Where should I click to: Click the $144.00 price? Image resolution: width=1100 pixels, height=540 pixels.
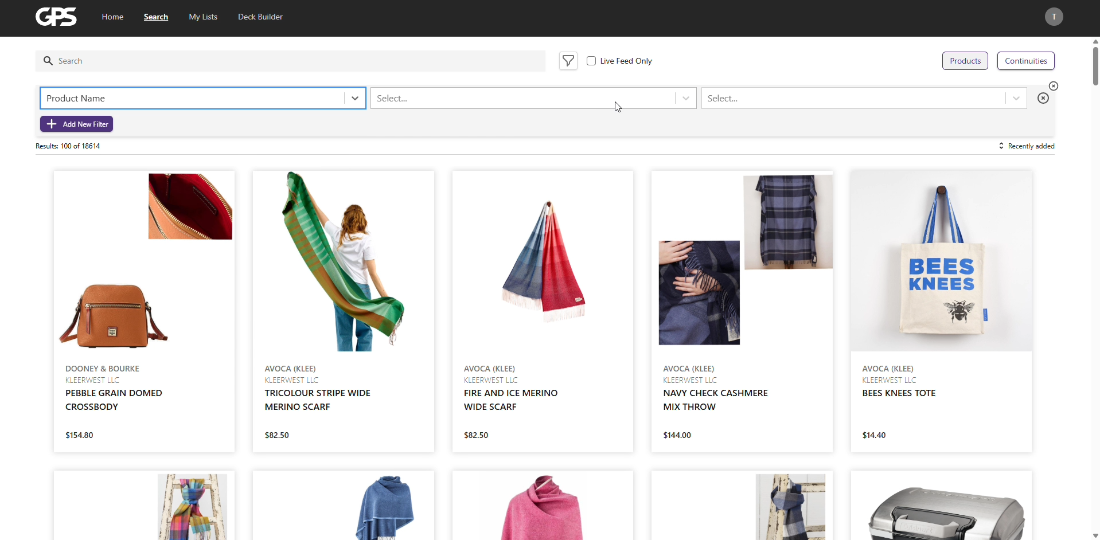click(677, 436)
